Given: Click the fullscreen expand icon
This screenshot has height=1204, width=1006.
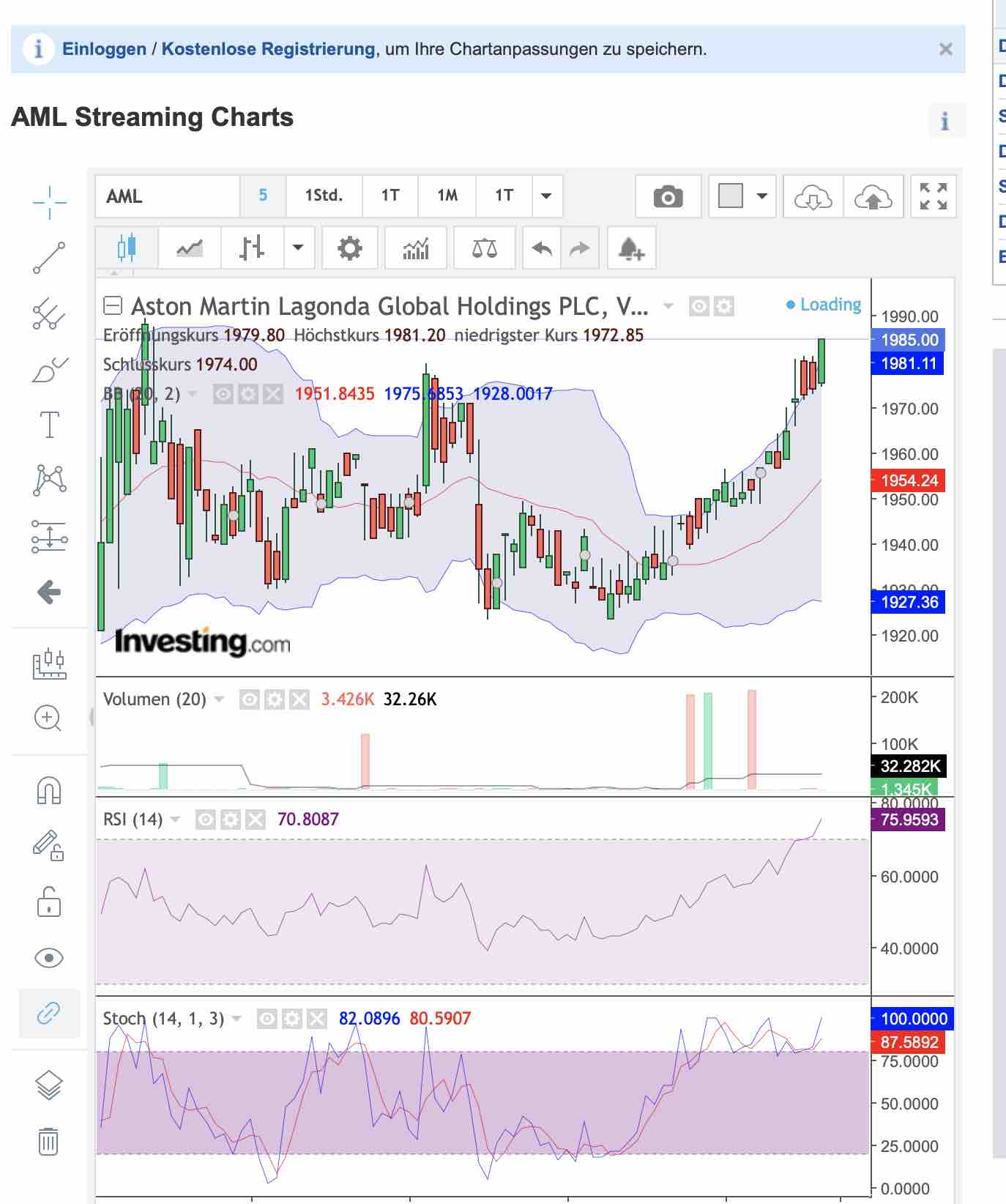Looking at the screenshot, I should click(x=933, y=196).
